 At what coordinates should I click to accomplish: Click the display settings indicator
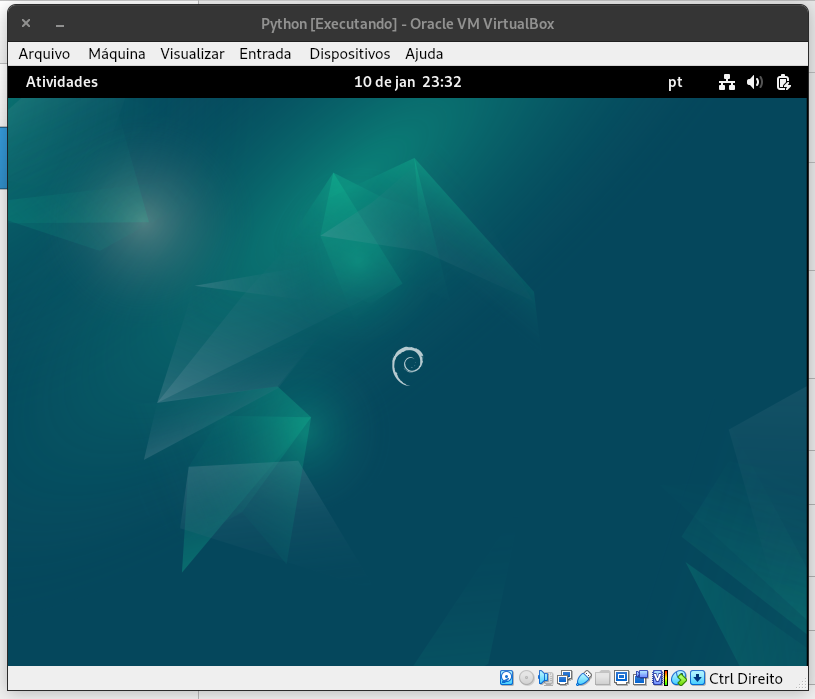click(621, 678)
